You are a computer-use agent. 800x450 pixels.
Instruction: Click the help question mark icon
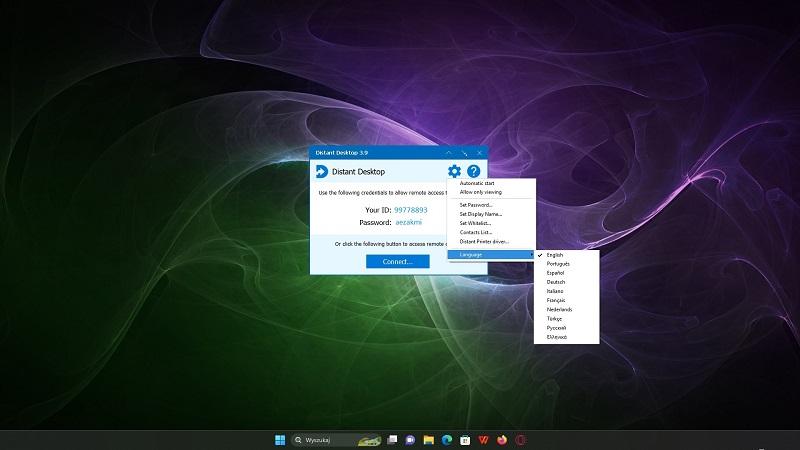coord(473,171)
